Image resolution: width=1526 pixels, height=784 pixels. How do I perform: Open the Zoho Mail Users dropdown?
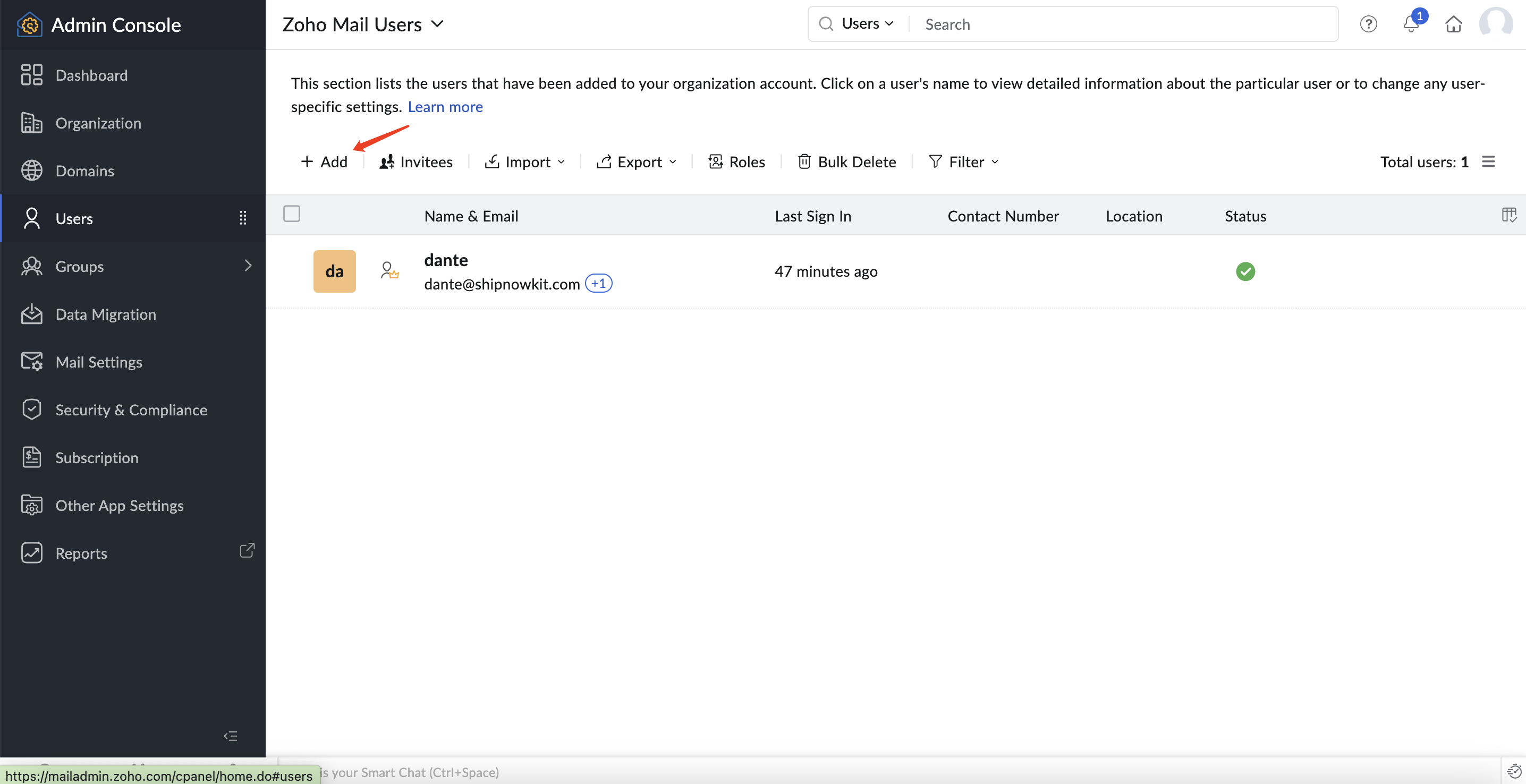click(362, 24)
